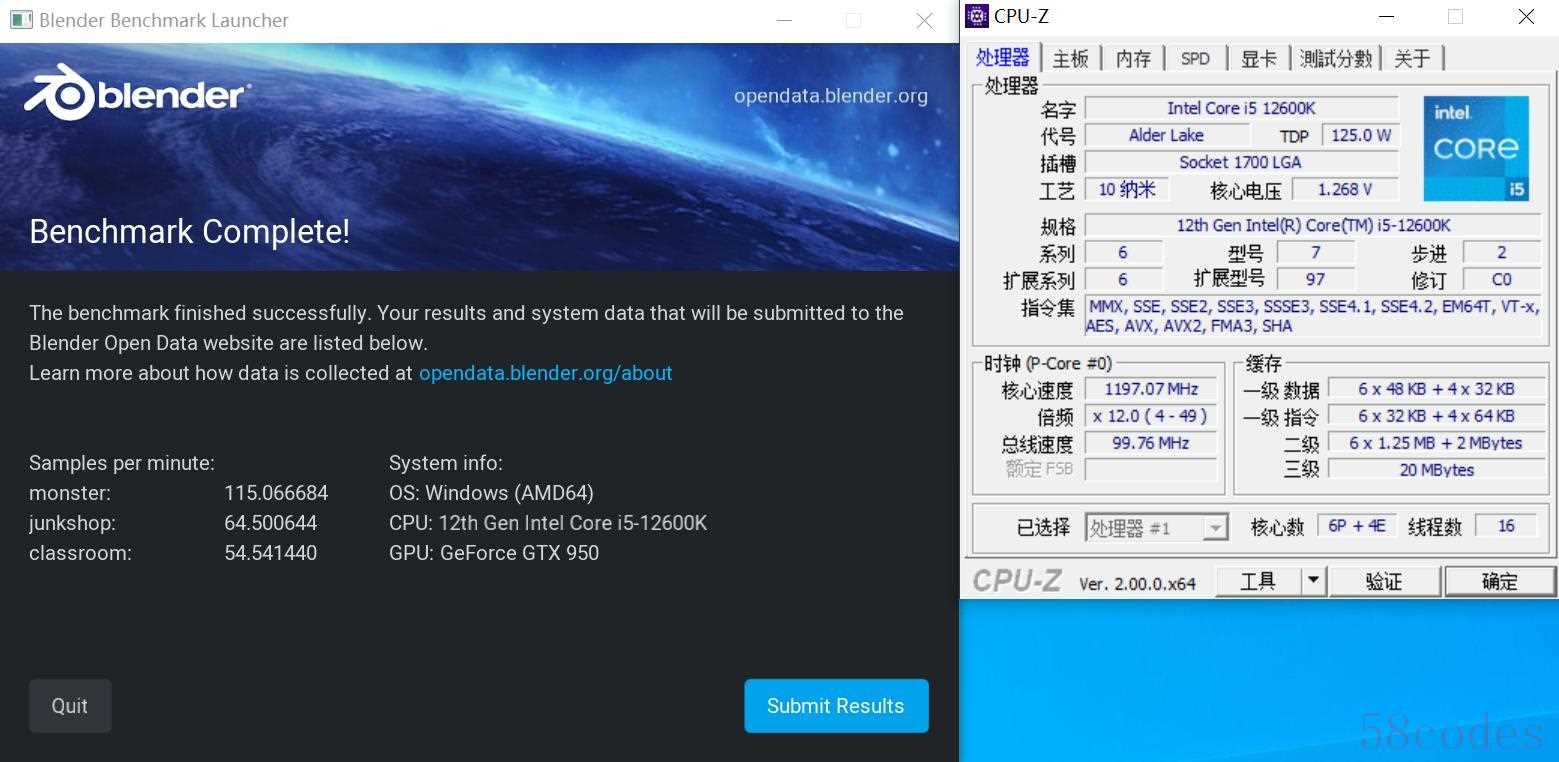Viewport: 1559px width, 762px height.
Task: Open the 内存 tab
Action: 1133,59
